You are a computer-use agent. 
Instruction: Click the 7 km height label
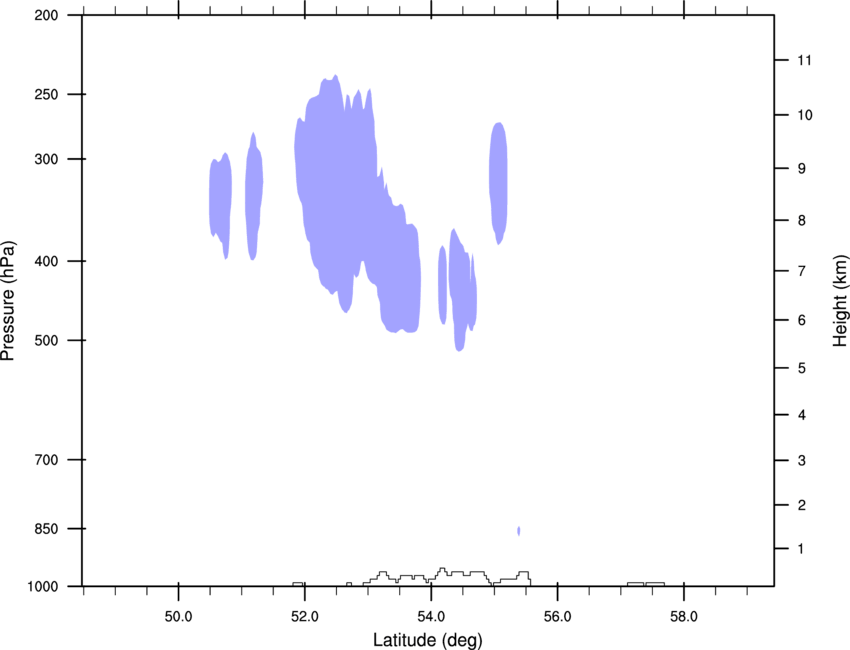coord(802,271)
